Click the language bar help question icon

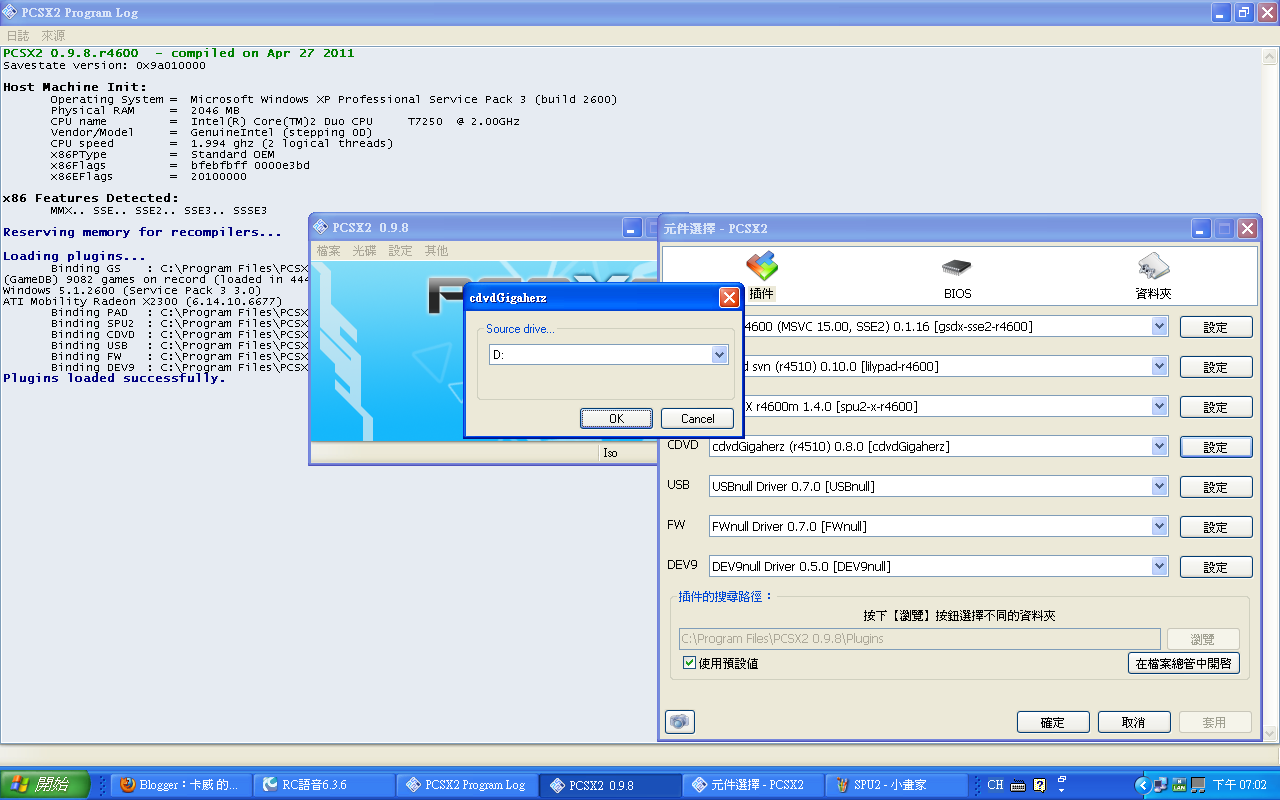point(1040,785)
